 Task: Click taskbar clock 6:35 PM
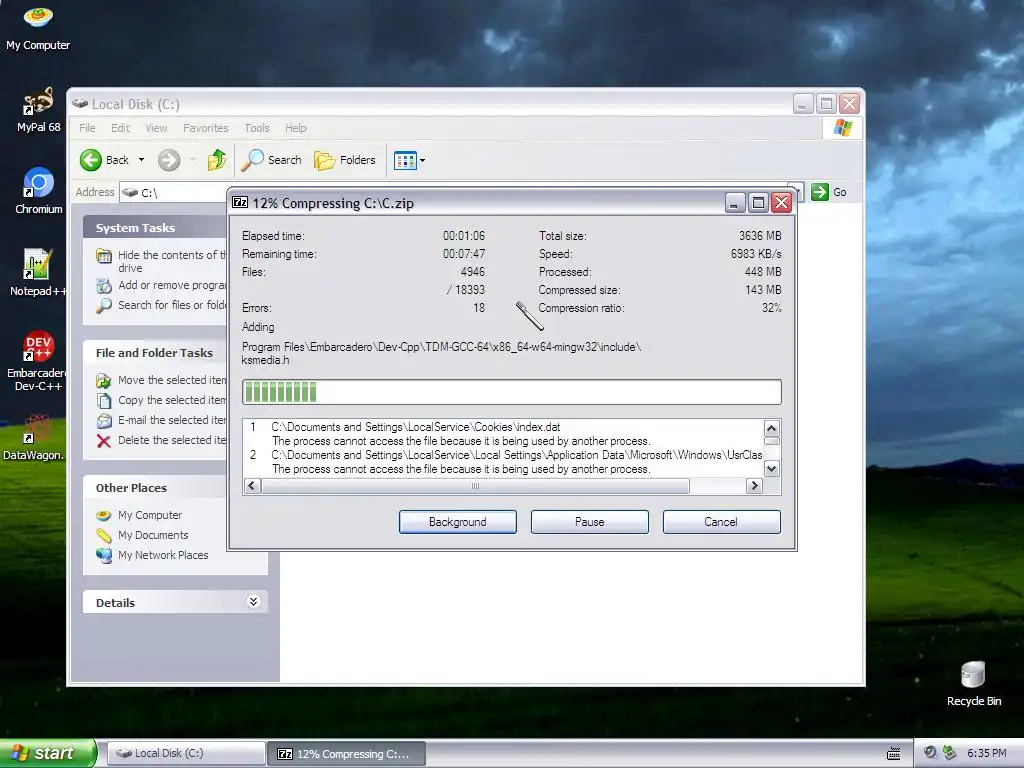click(986, 754)
